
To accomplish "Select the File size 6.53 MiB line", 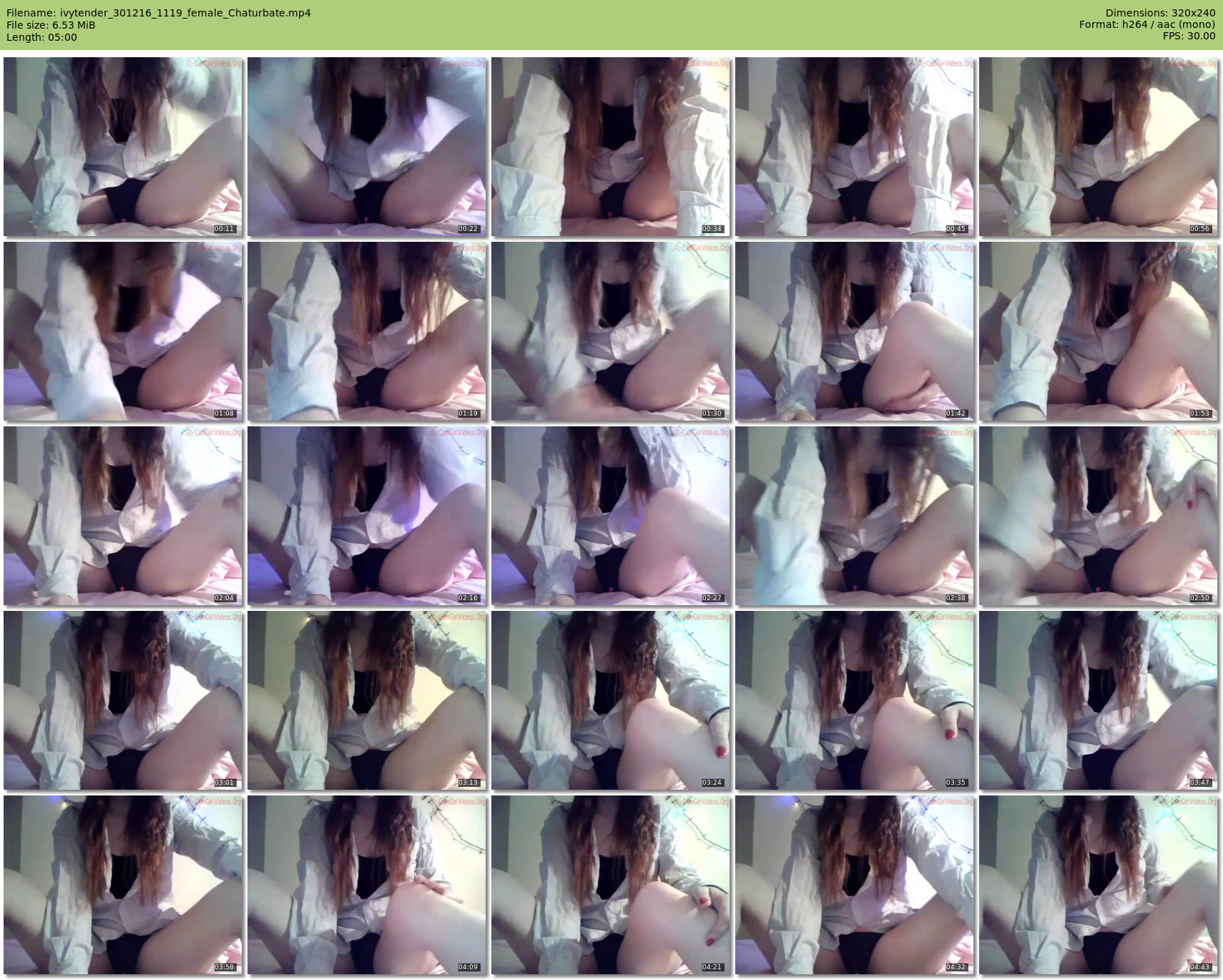I will (x=51, y=25).
